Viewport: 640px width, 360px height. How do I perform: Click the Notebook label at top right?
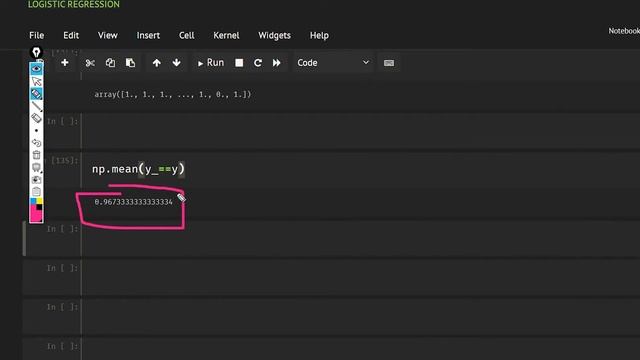624,31
